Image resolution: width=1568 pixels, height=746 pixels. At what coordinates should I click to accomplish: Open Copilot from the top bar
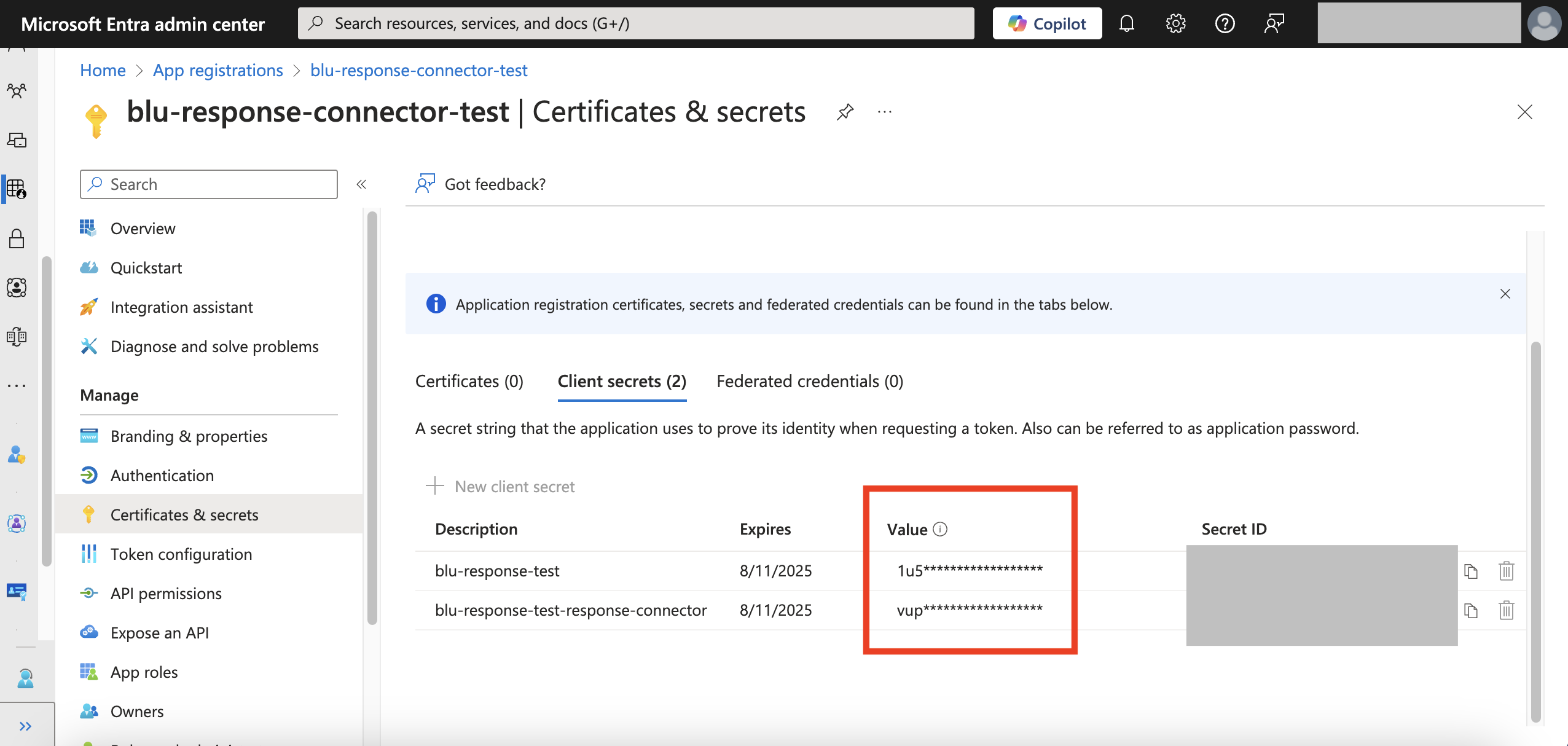pyautogui.click(x=1047, y=23)
